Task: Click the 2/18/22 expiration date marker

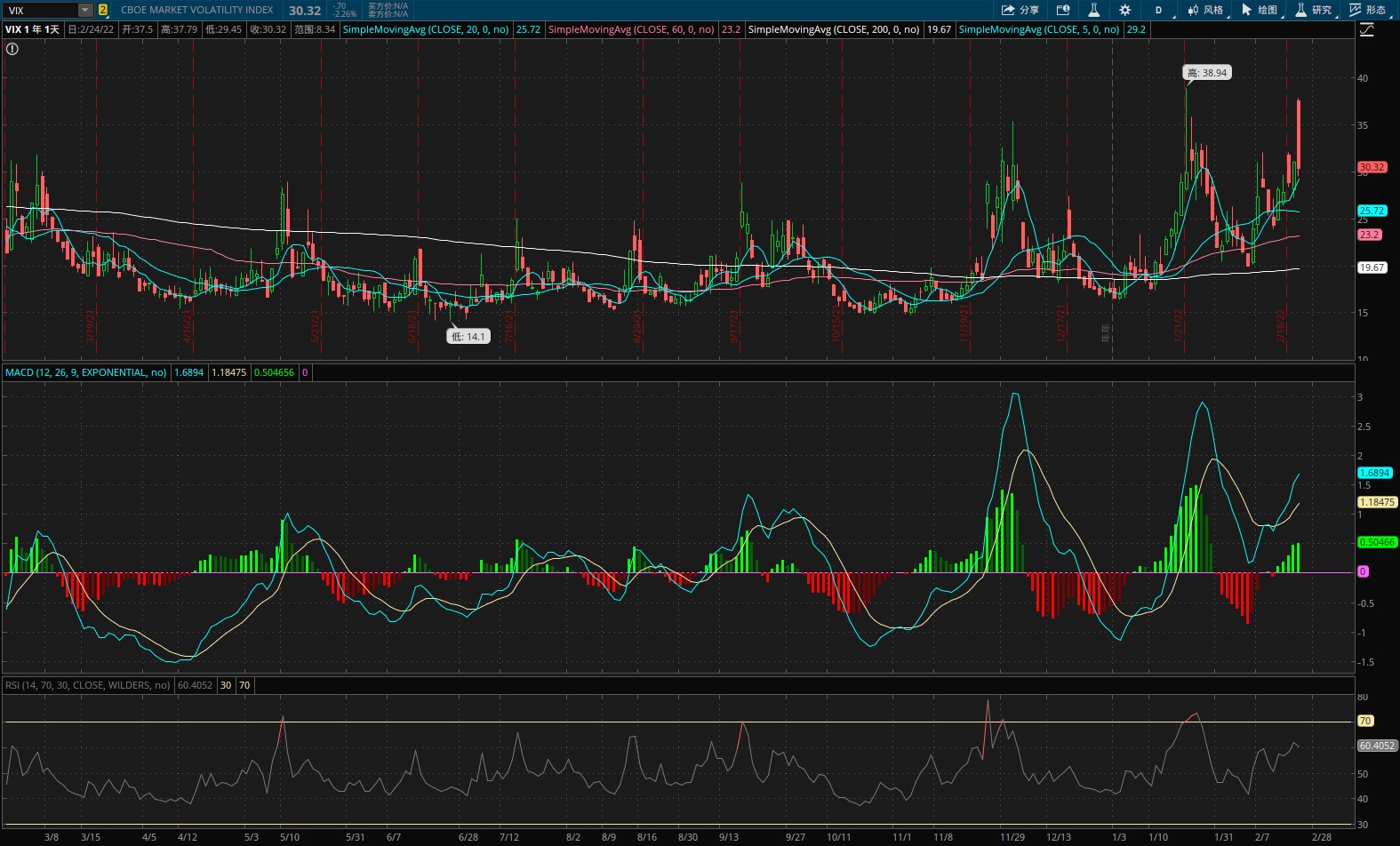Action: coord(1282,325)
